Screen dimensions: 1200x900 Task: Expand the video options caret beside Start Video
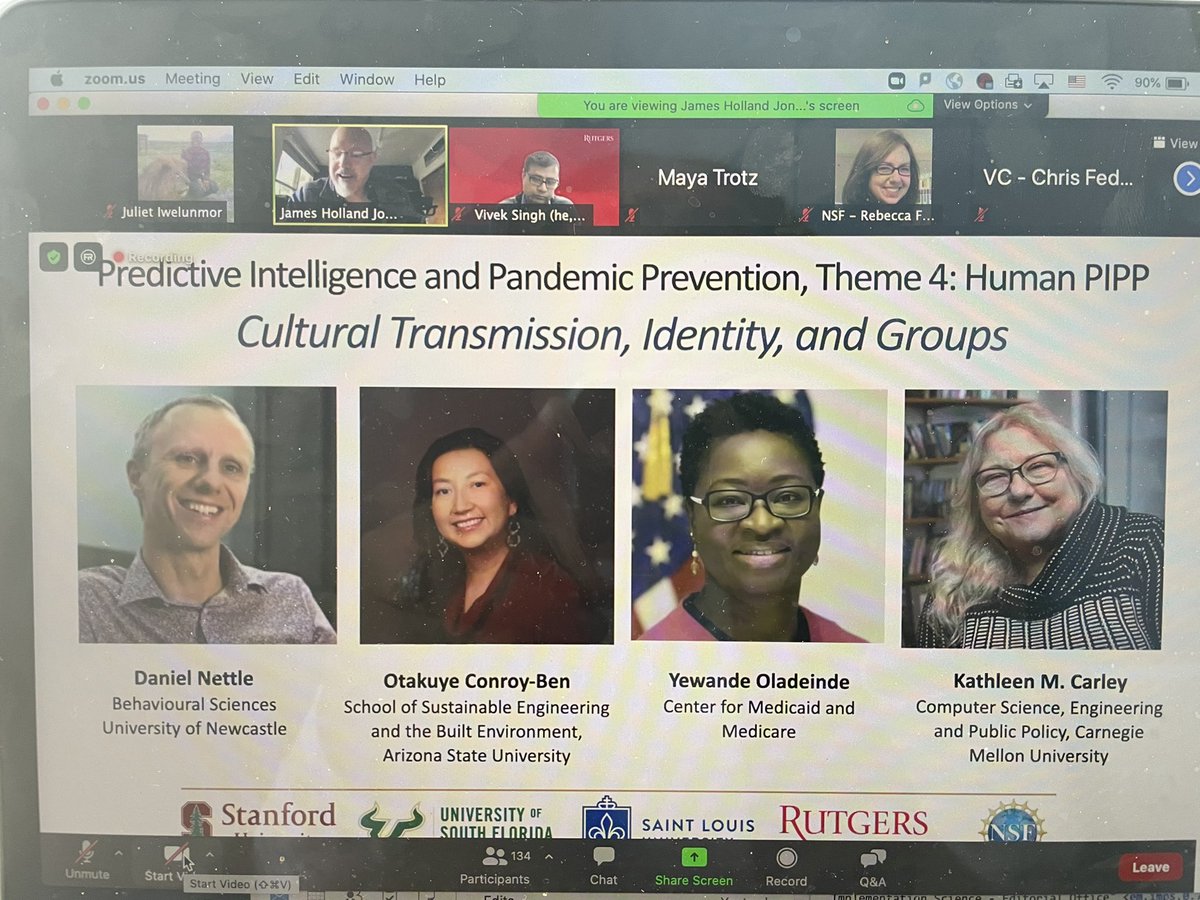(x=209, y=855)
